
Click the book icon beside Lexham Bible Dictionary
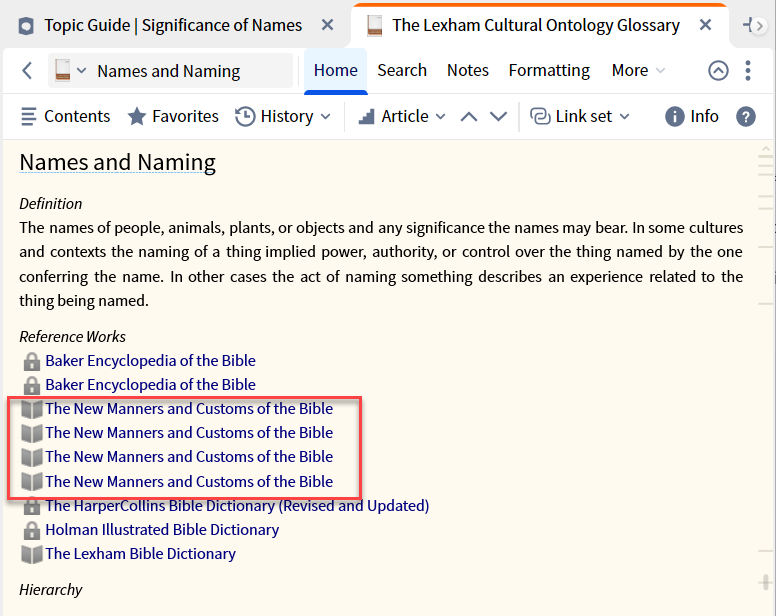point(32,555)
